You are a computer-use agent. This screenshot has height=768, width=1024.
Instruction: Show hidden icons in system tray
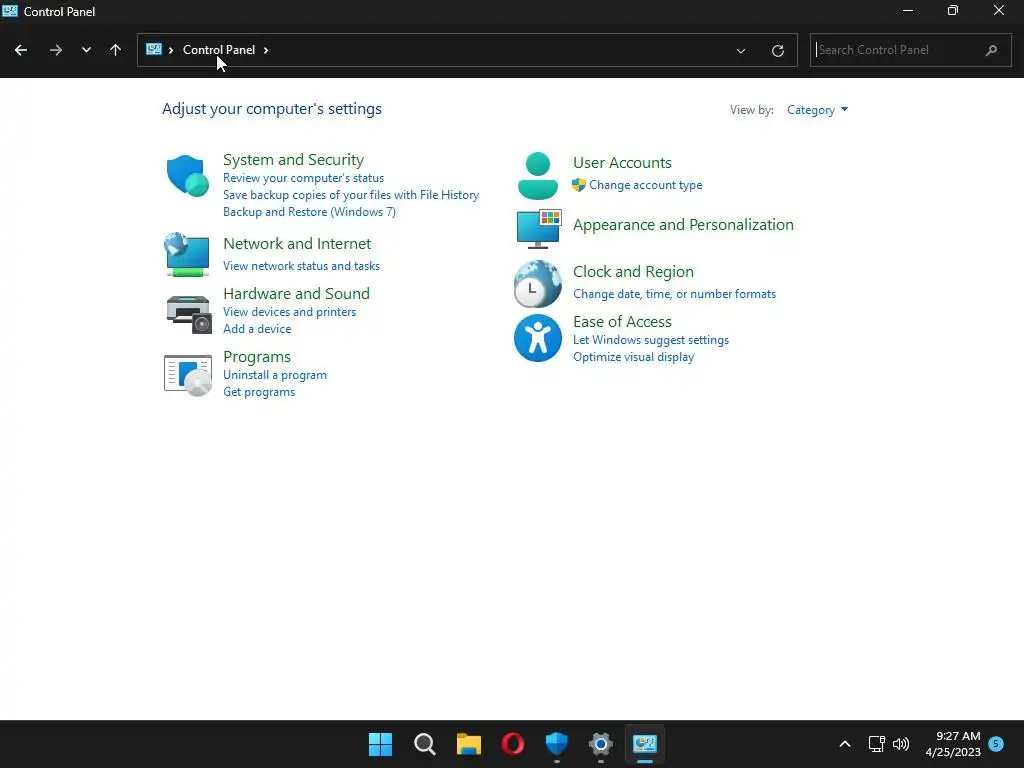tap(844, 744)
